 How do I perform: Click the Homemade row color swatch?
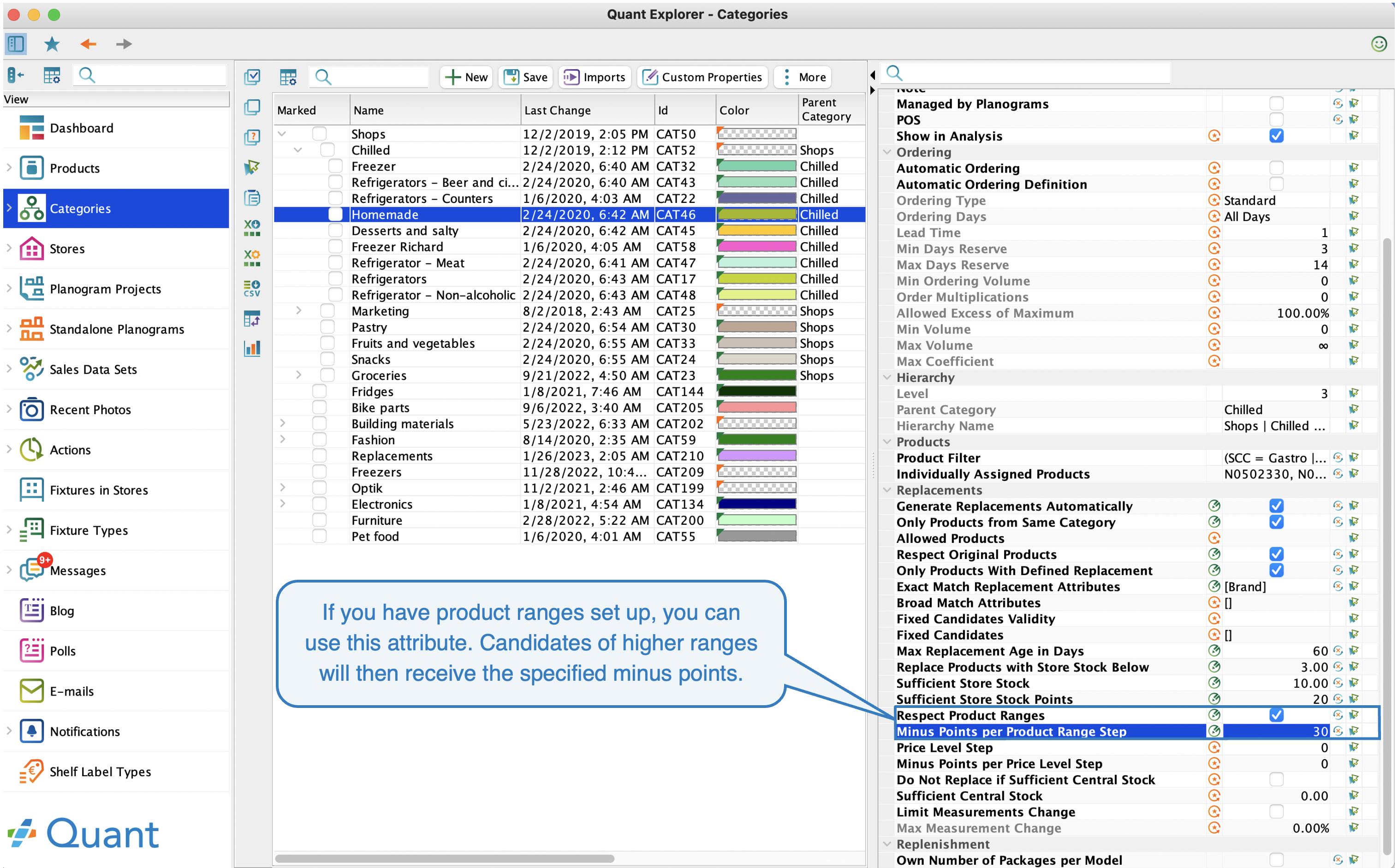click(x=757, y=214)
